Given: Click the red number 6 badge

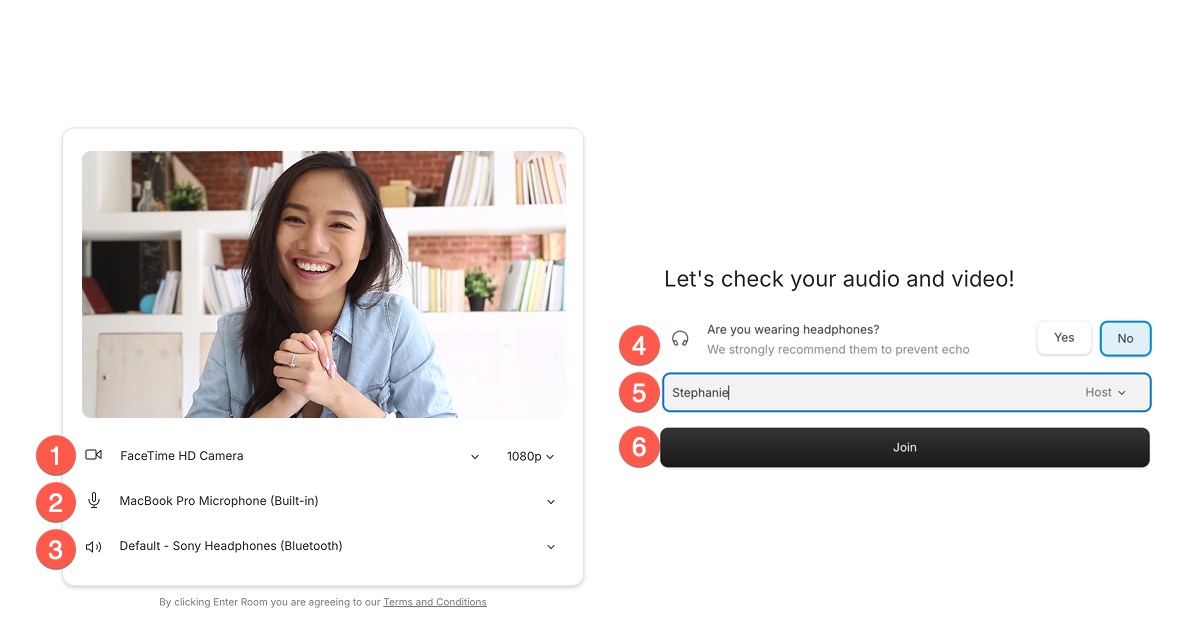Looking at the screenshot, I should point(639,447).
